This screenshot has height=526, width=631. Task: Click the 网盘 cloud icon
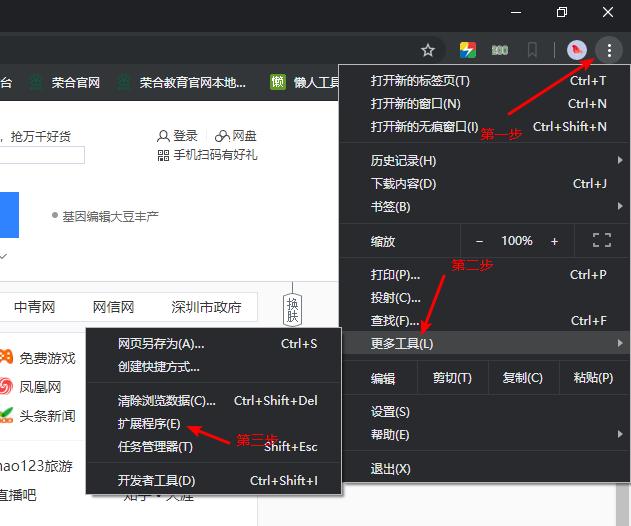222,136
